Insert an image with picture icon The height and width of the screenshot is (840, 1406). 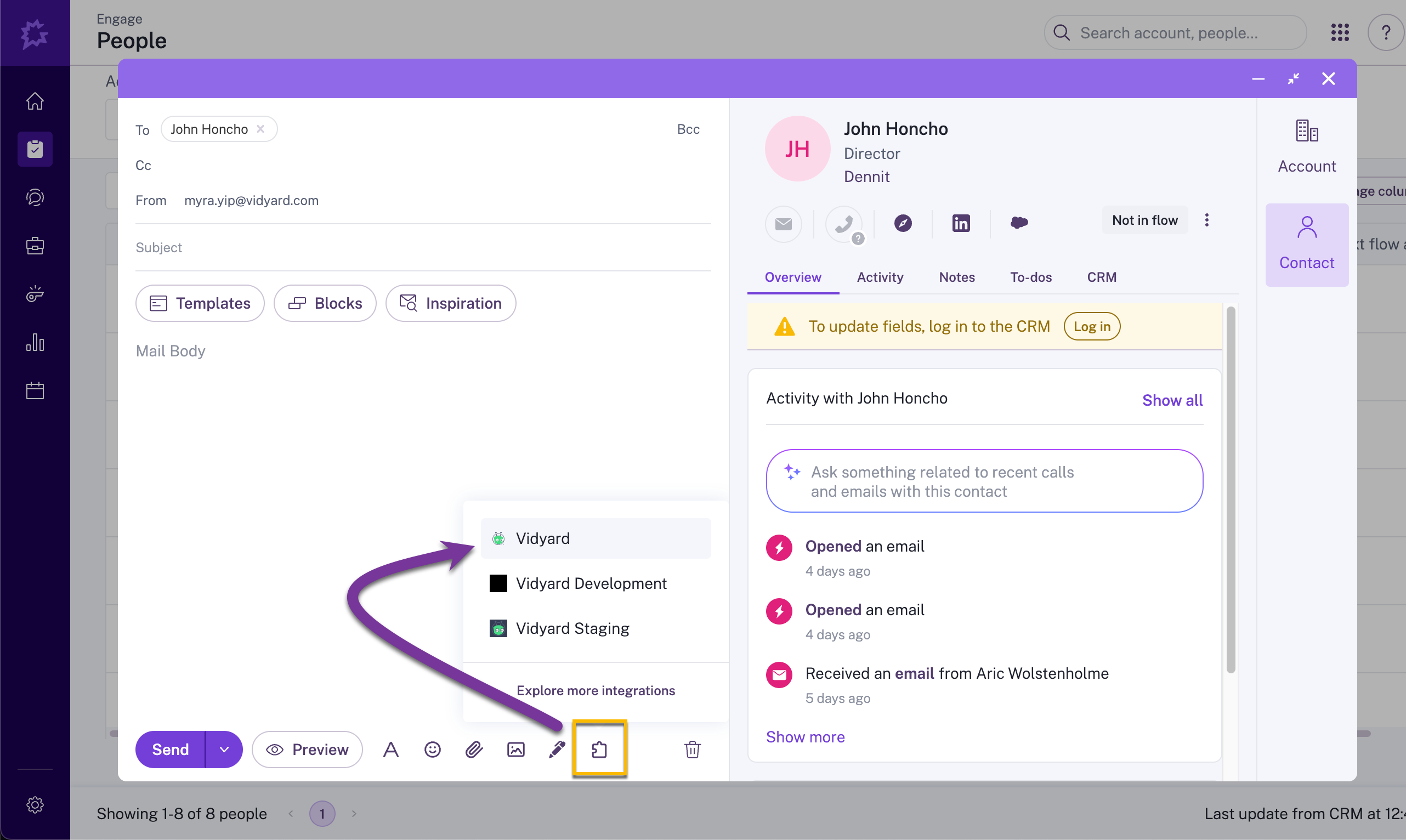click(x=515, y=750)
